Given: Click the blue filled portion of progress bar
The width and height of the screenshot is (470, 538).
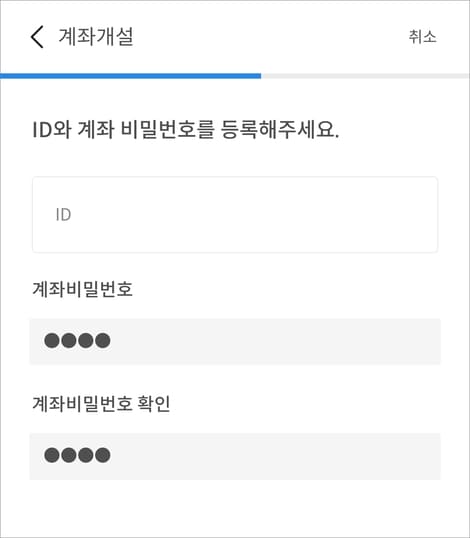Looking at the screenshot, I should (x=130, y=76).
